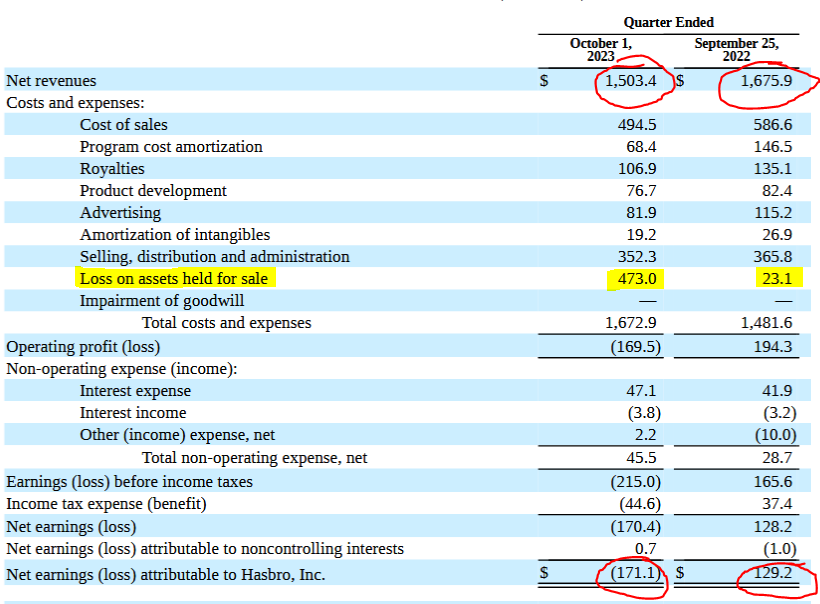The width and height of the screenshot is (820, 604).
Task: Select the highlighted Loss on assets held for sale label
Action: point(174,279)
